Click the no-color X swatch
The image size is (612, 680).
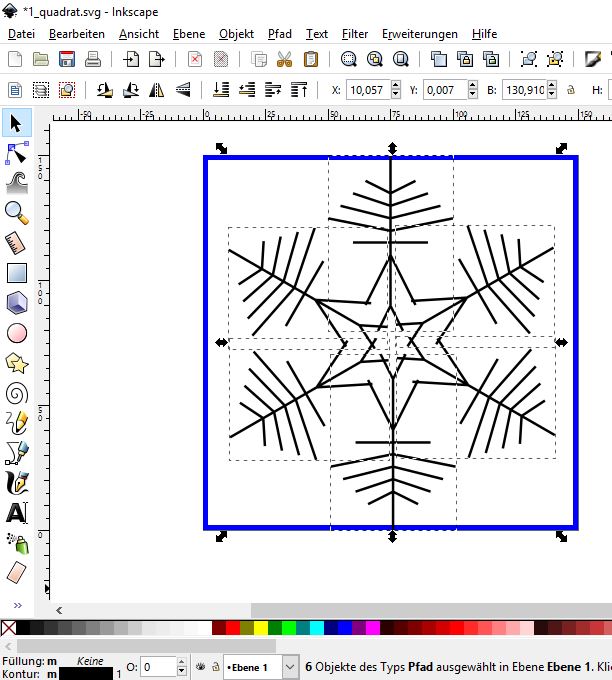tap(8, 628)
